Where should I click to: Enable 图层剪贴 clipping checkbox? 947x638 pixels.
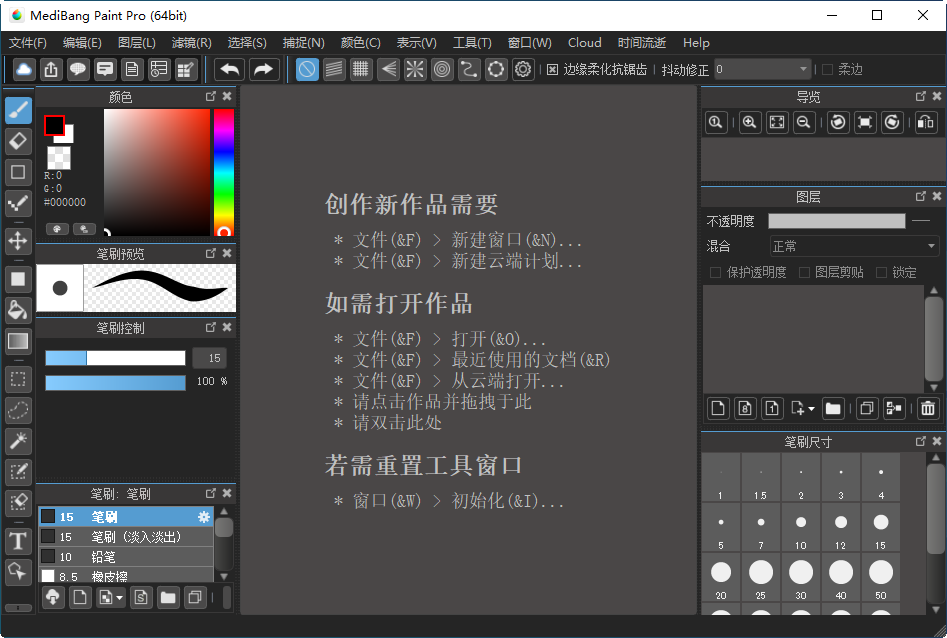click(804, 272)
